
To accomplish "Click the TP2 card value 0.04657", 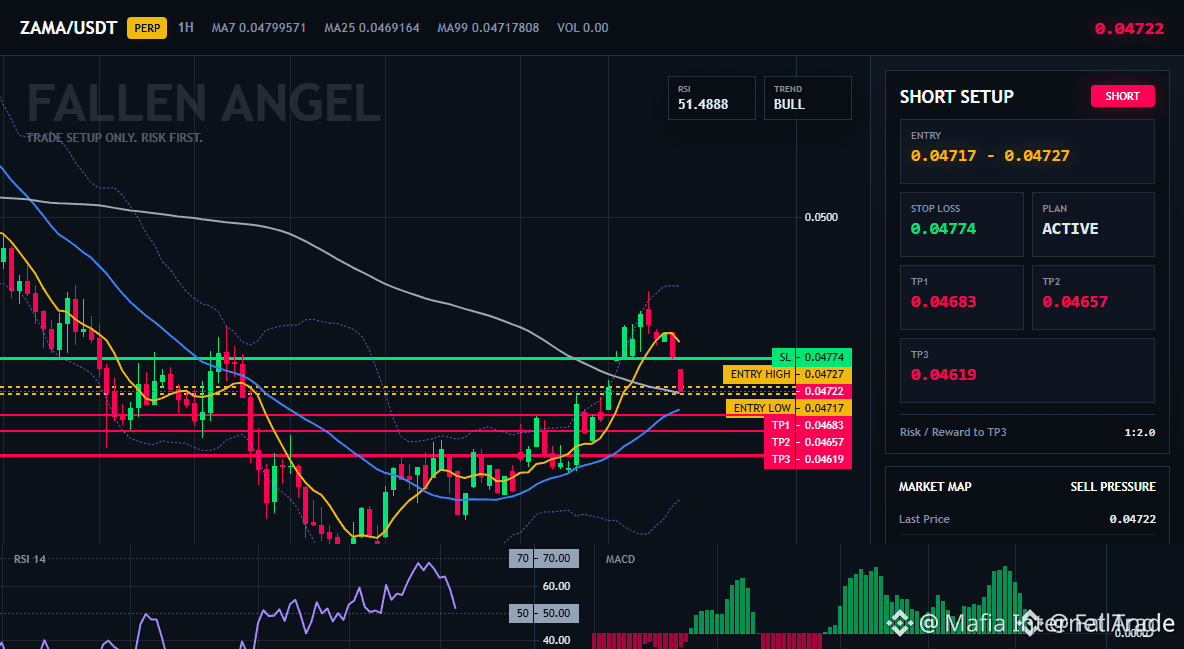I will coord(1075,301).
